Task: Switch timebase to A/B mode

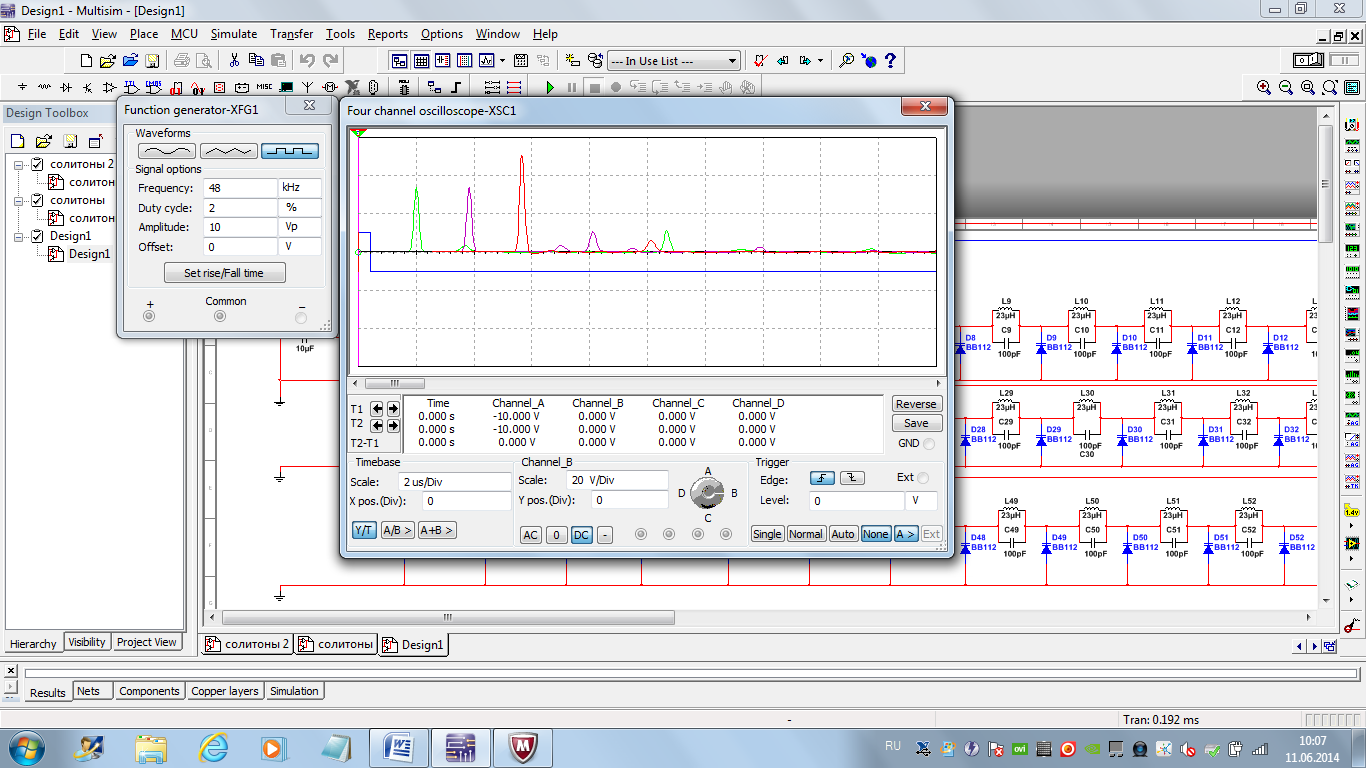Action: coord(397,531)
